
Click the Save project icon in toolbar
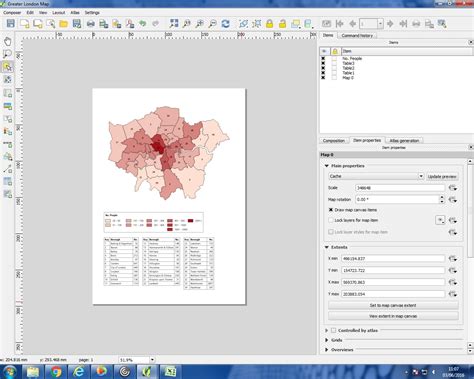[11, 24]
